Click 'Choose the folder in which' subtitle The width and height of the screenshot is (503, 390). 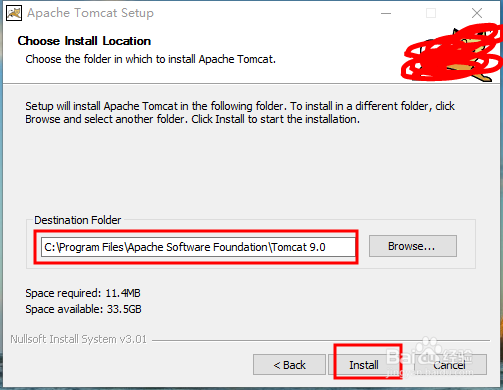coord(151,59)
